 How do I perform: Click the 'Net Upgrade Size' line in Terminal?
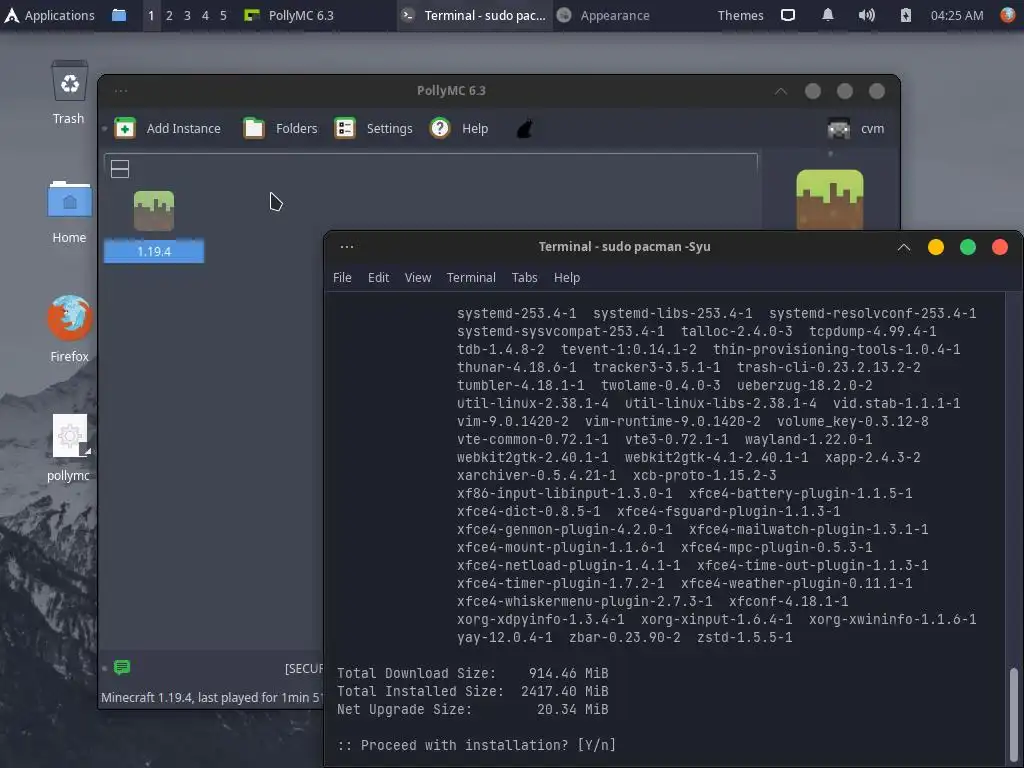click(x=472, y=709)
